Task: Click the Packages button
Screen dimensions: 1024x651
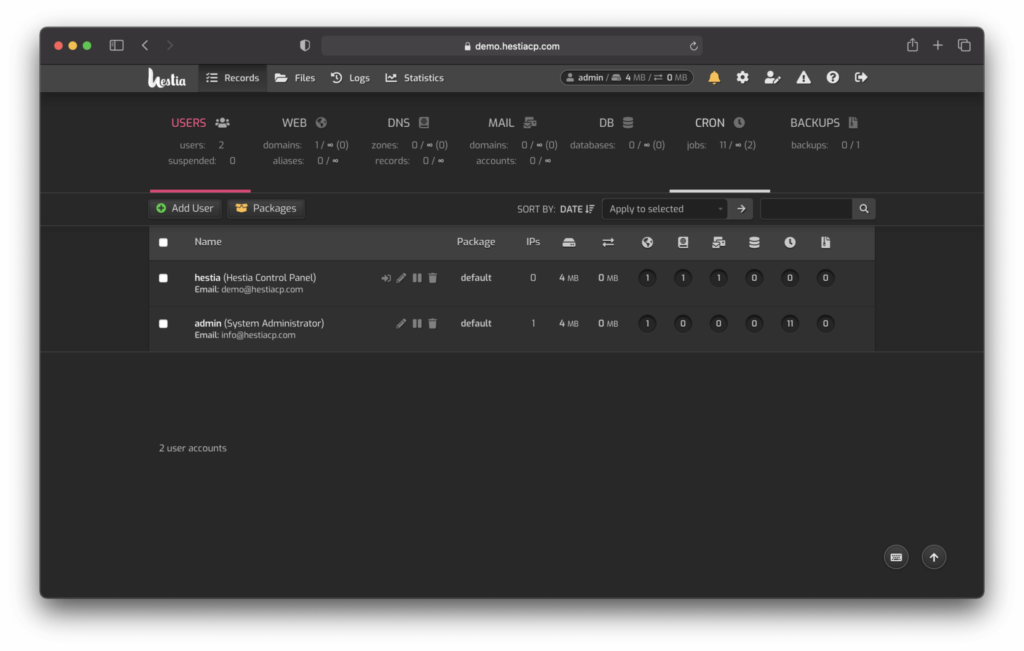Action: 266,208
